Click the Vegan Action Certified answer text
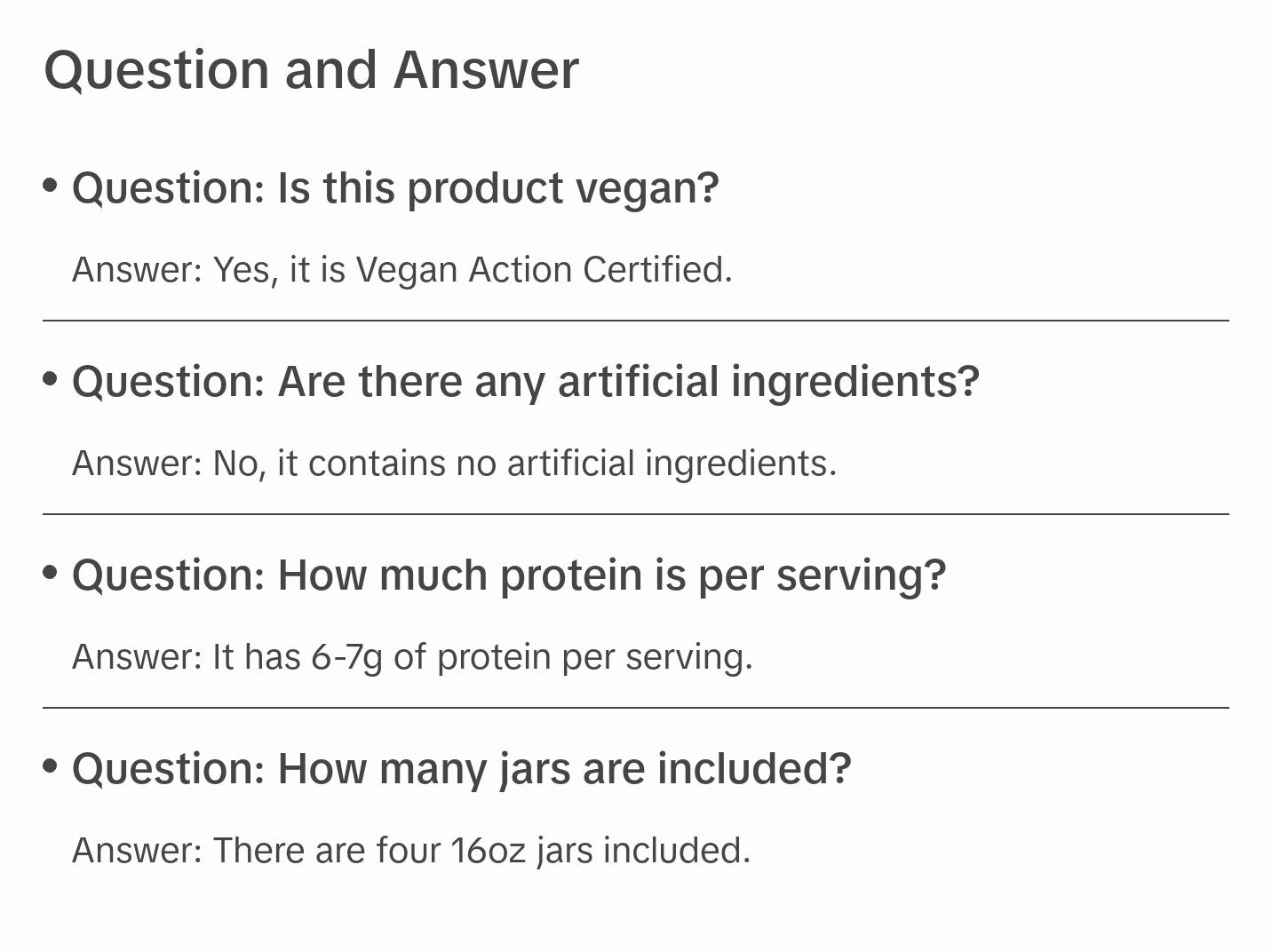 [401, 270]
